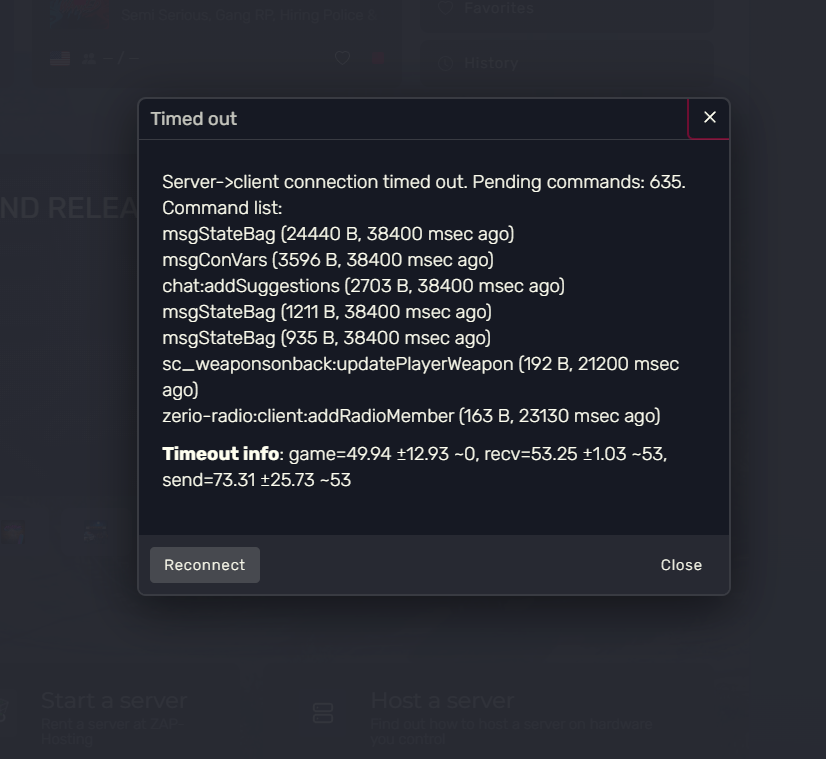Dismiss the dialog using the Close button
826x759 pixels.
click(681, 565)
